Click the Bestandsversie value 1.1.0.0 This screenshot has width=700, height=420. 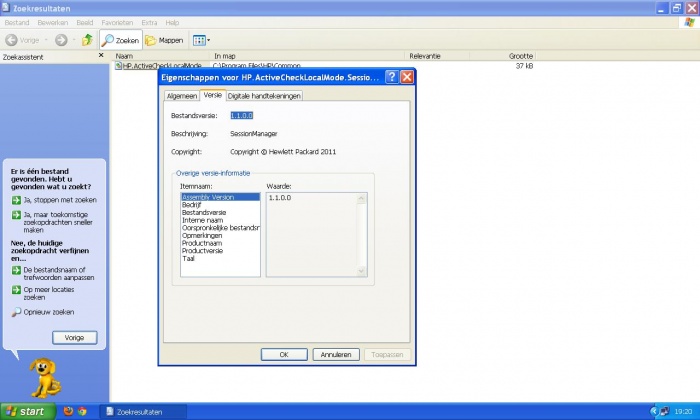click(242, 116)
